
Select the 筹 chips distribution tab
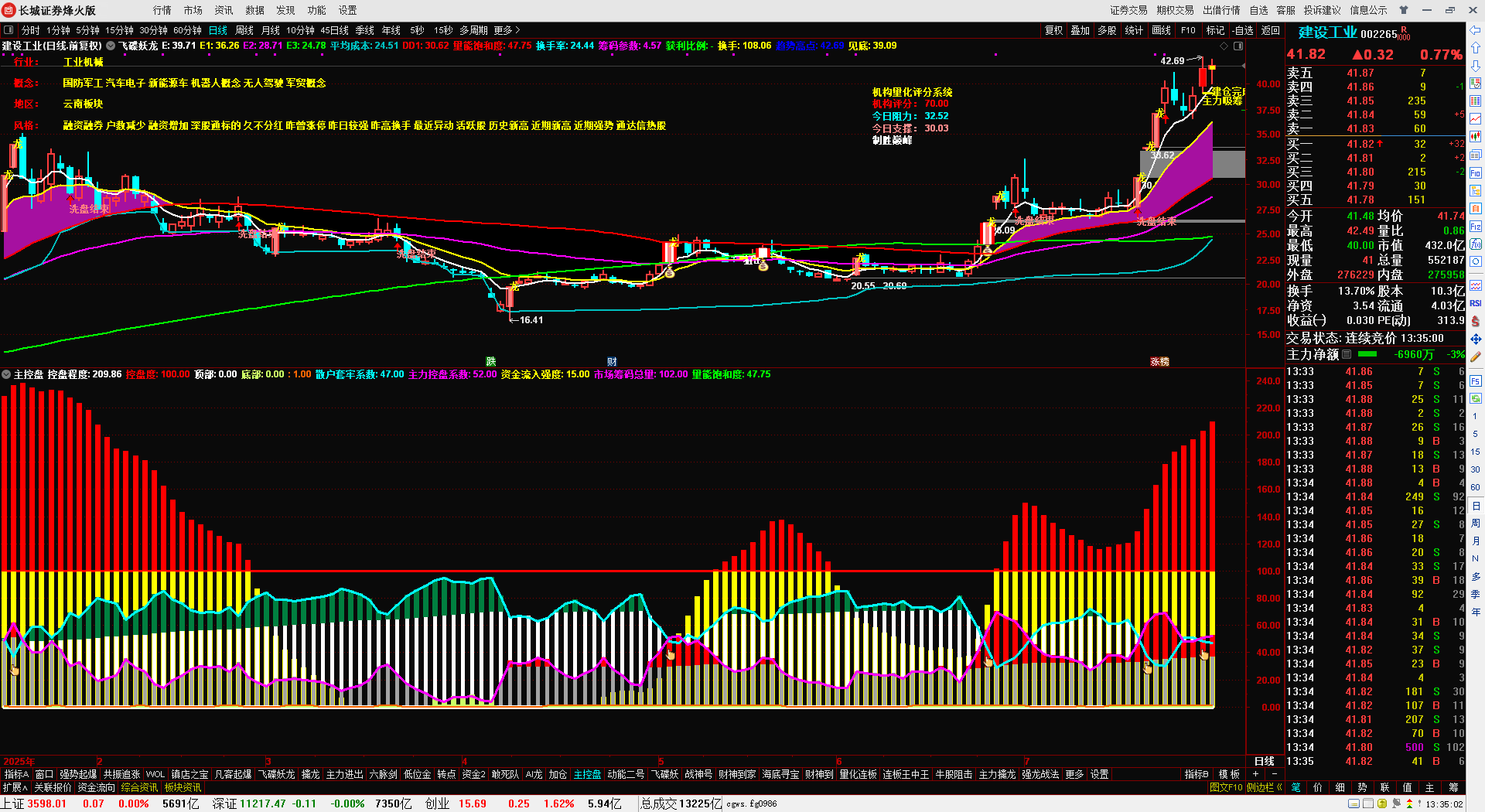(x=1453, y=787)
